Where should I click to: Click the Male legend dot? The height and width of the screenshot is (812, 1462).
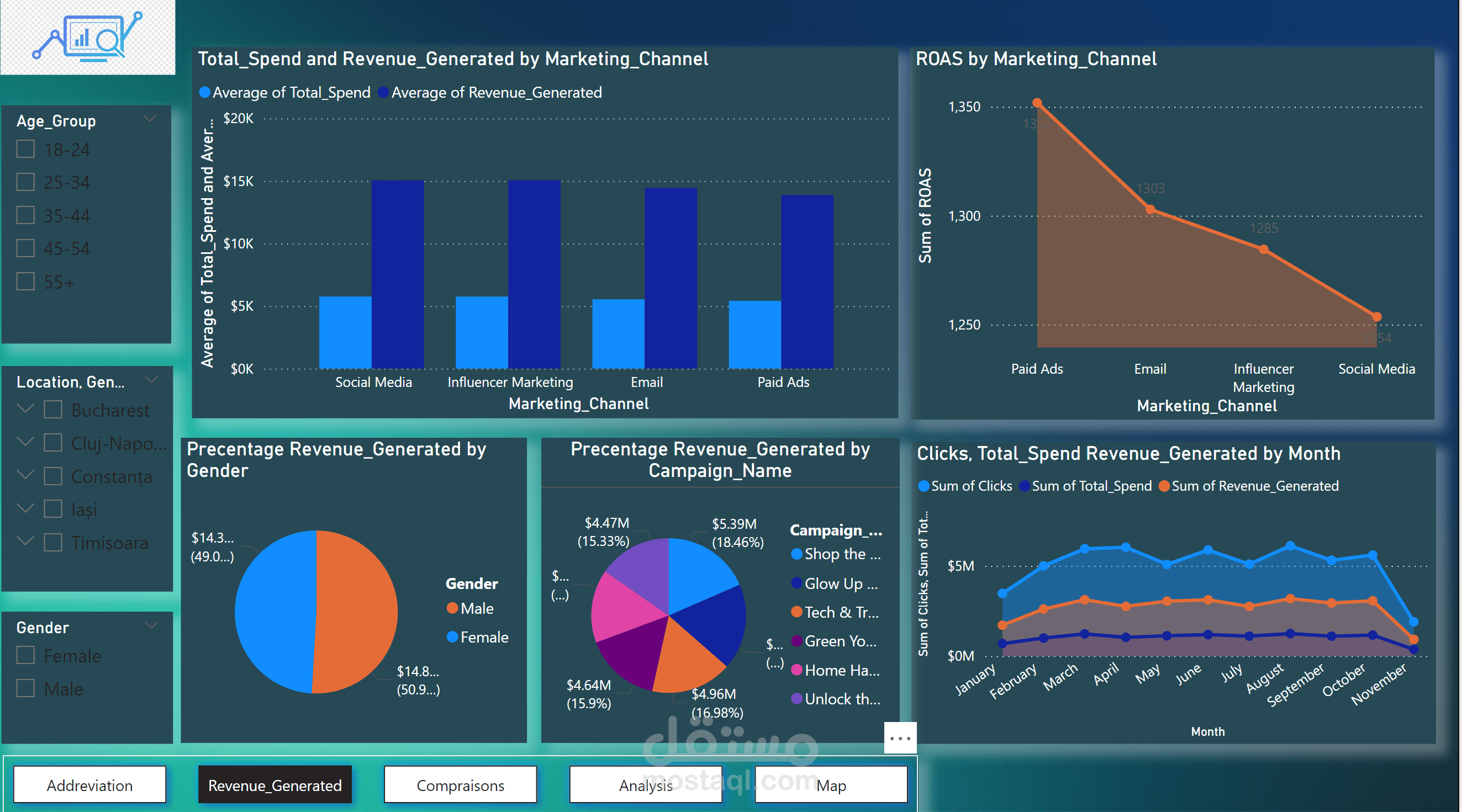tap(452, 608)
